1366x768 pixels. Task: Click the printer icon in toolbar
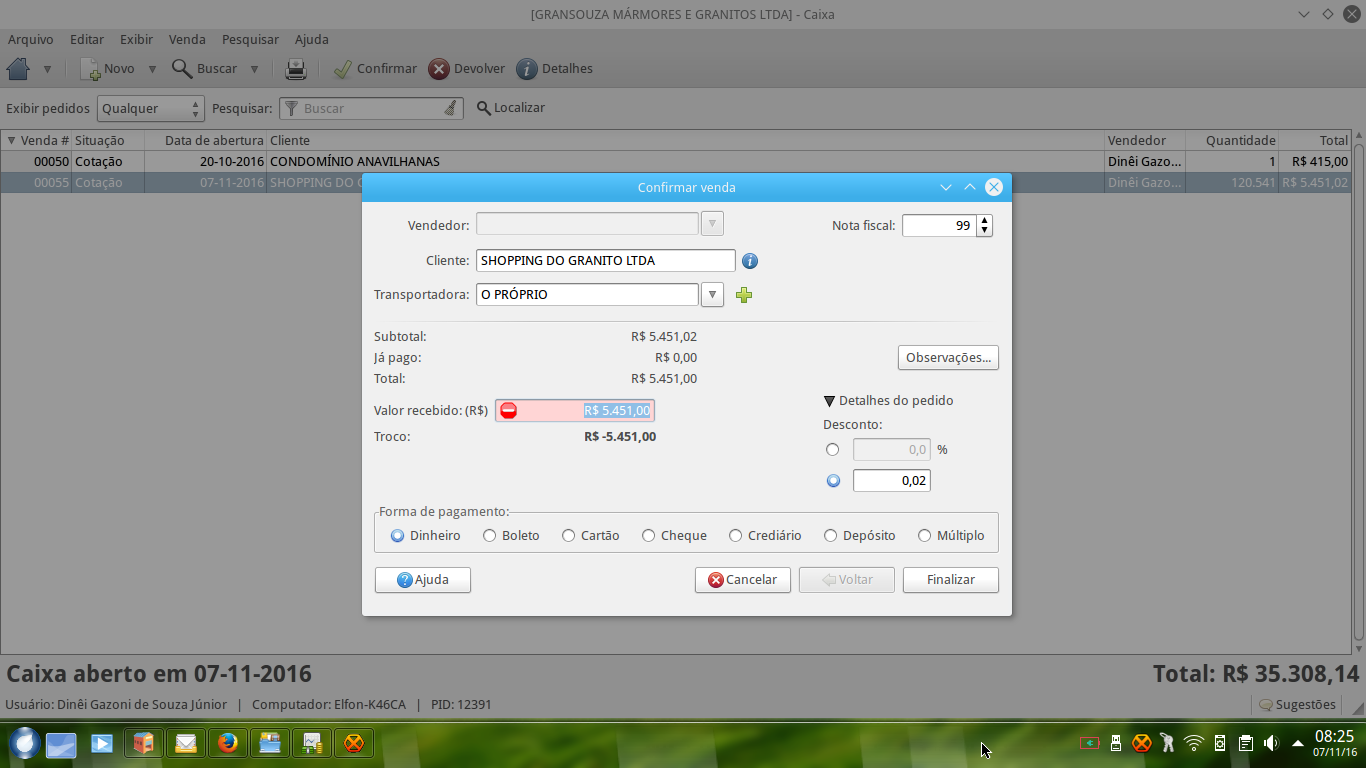click(x=296, y=69)
